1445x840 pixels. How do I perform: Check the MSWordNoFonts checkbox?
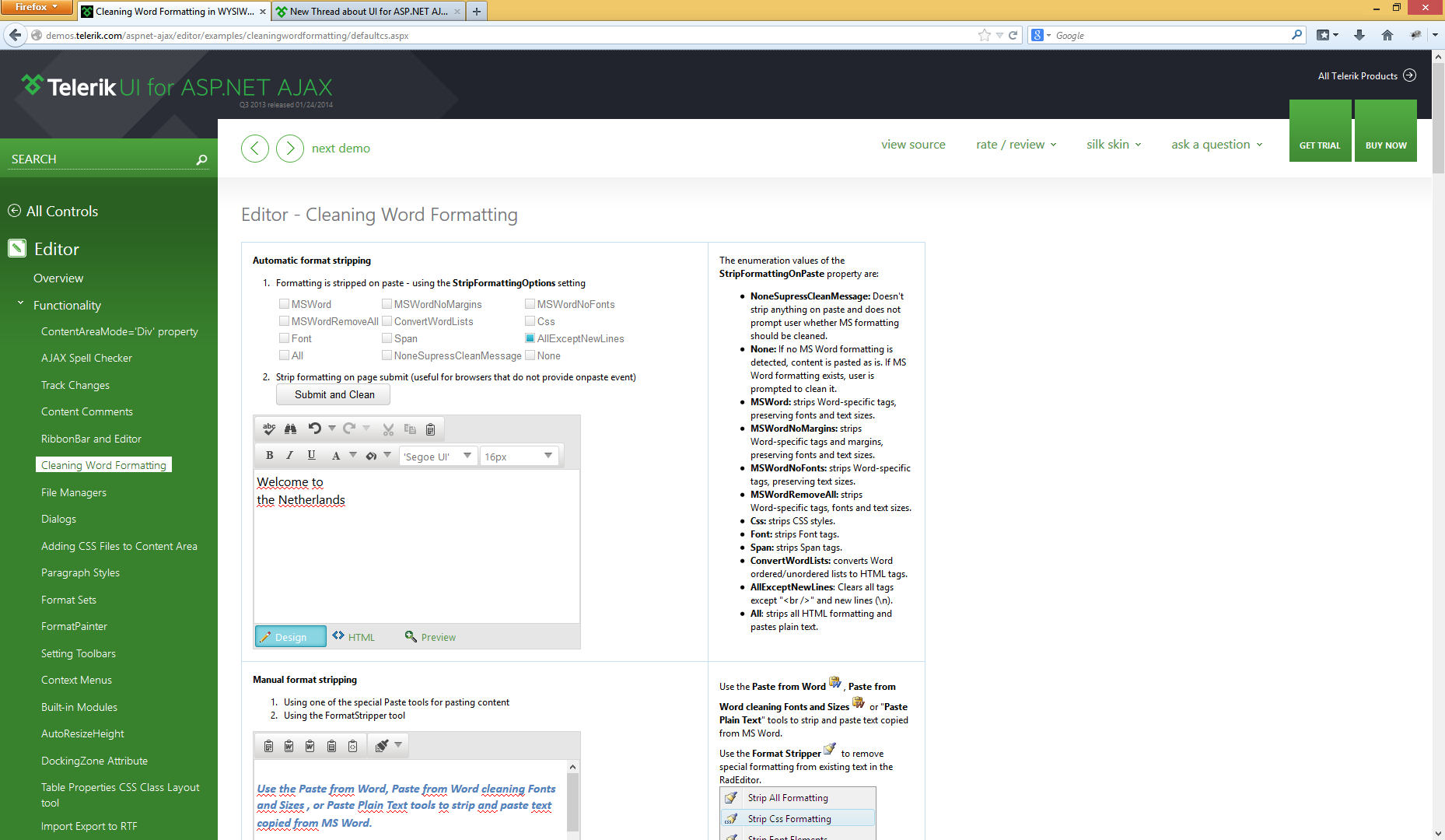pyautogui.click(x=530, y=304)
